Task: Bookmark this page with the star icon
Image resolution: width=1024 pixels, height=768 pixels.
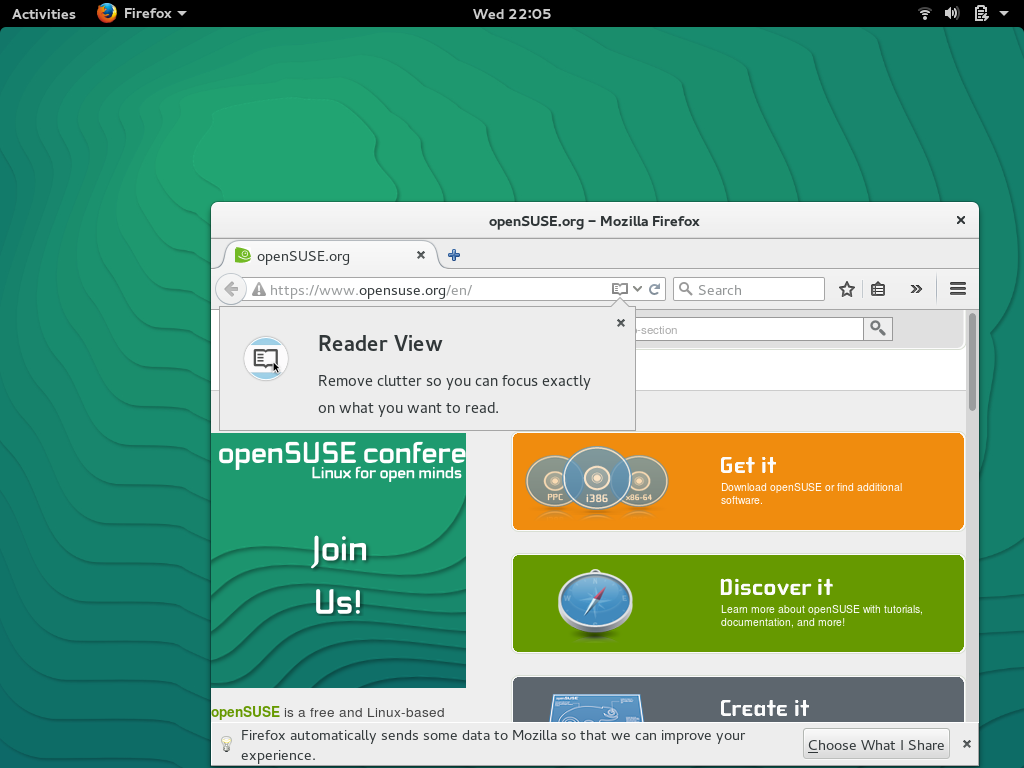Action: coord(847,289)
